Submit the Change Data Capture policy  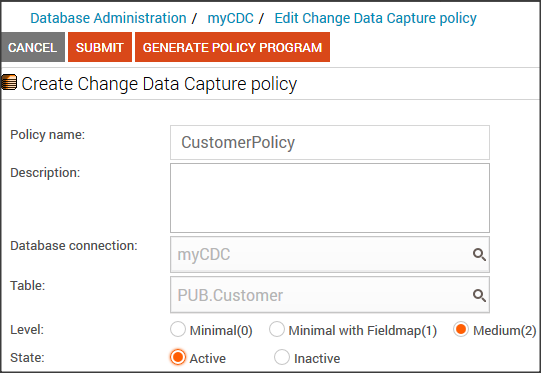click(100, 47)
